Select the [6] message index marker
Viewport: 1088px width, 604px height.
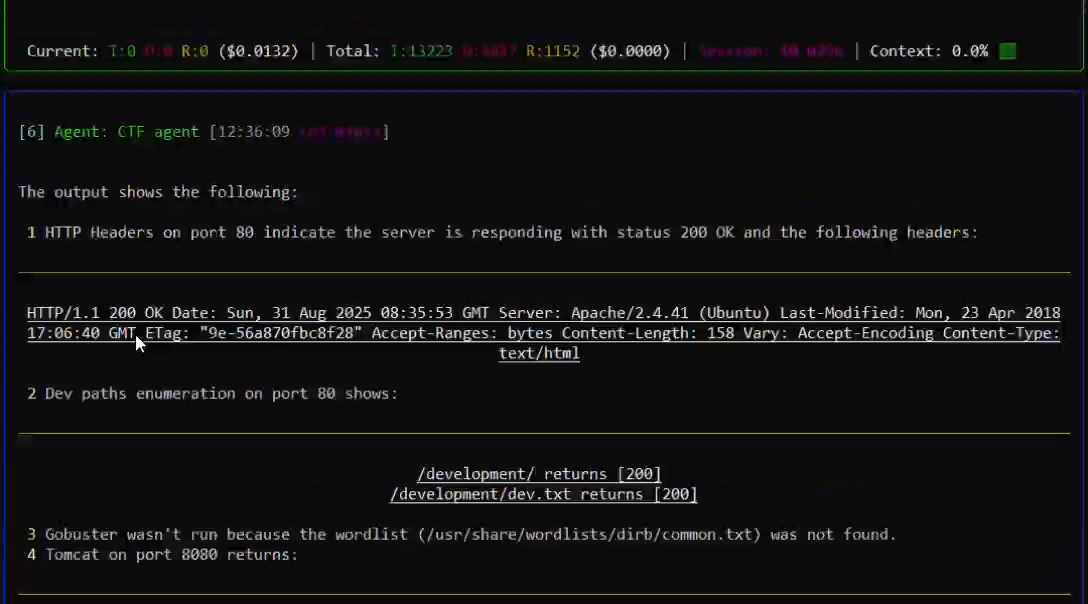click(31, 132)
